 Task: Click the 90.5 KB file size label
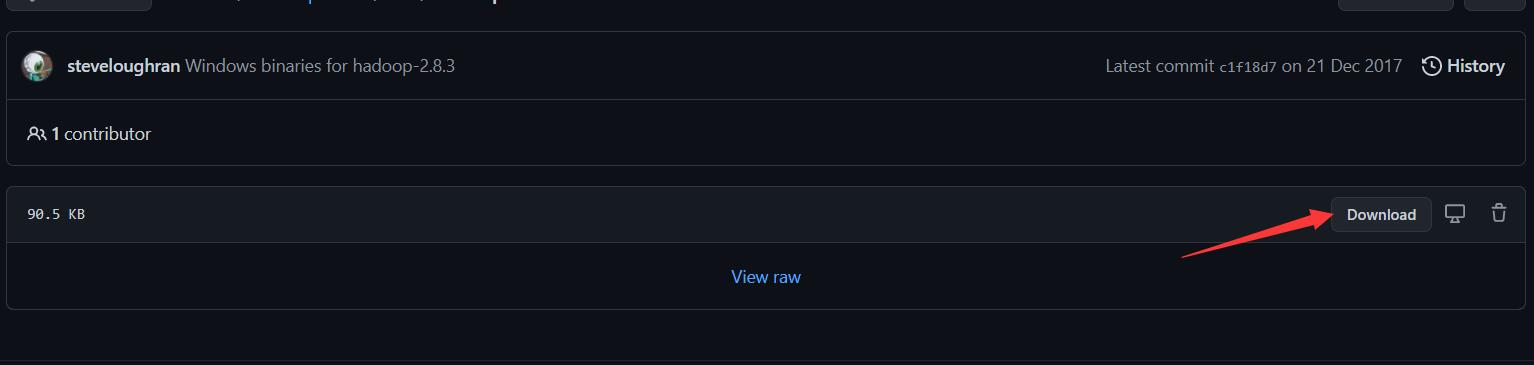click(56, 214)
